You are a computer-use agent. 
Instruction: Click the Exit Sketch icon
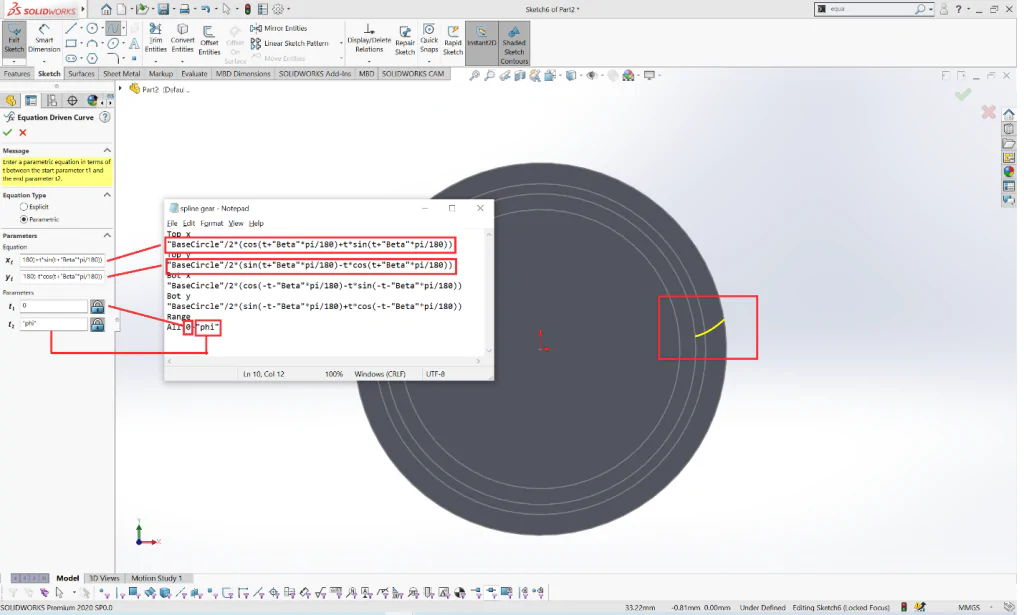click(14, 39)
